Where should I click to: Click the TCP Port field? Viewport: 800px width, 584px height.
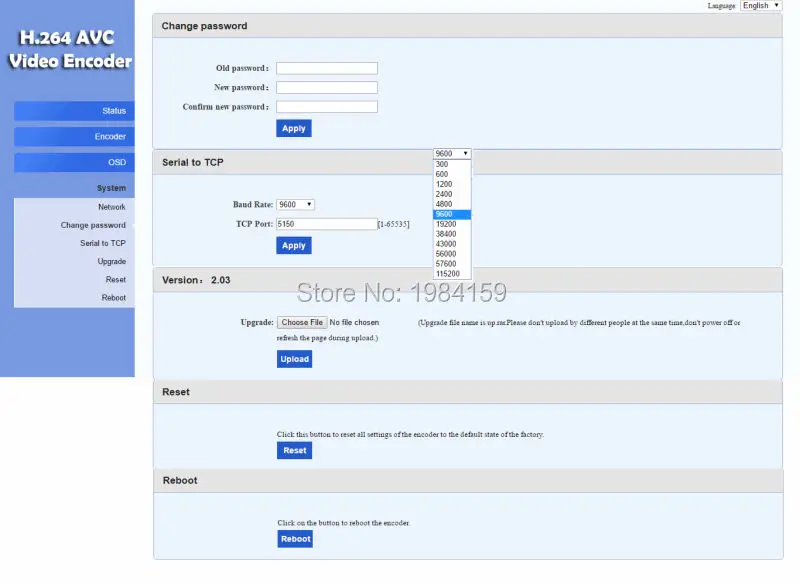327,224
